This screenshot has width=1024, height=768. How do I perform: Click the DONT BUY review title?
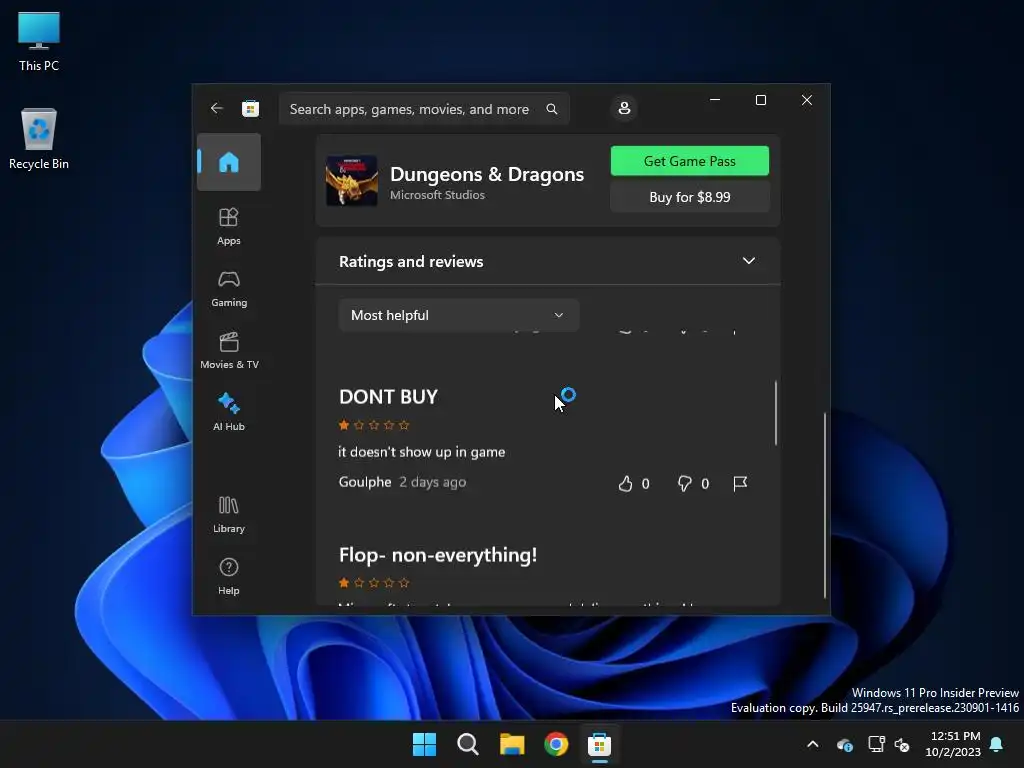tap(389, 397)
